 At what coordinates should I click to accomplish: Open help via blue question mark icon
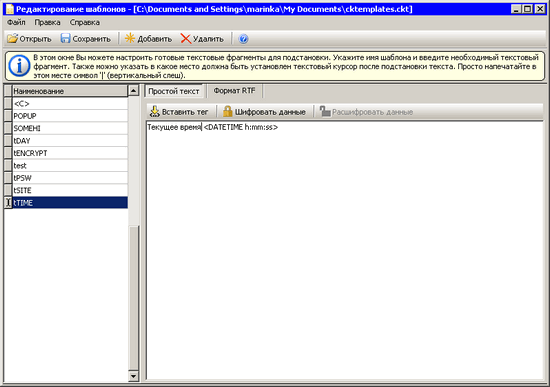tap(243, 39)
